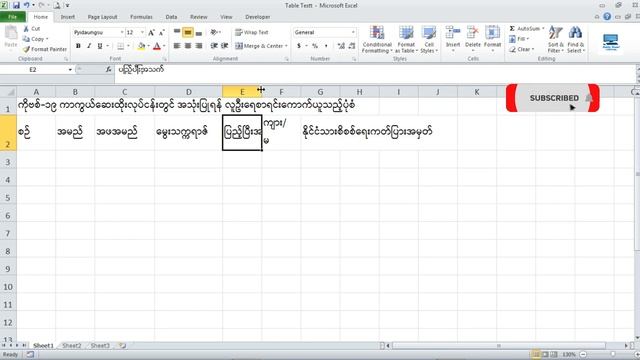This screenshot has height=360, width=640.
Task: Click the Cut scissors icon
Action: [x=27, y=29]
